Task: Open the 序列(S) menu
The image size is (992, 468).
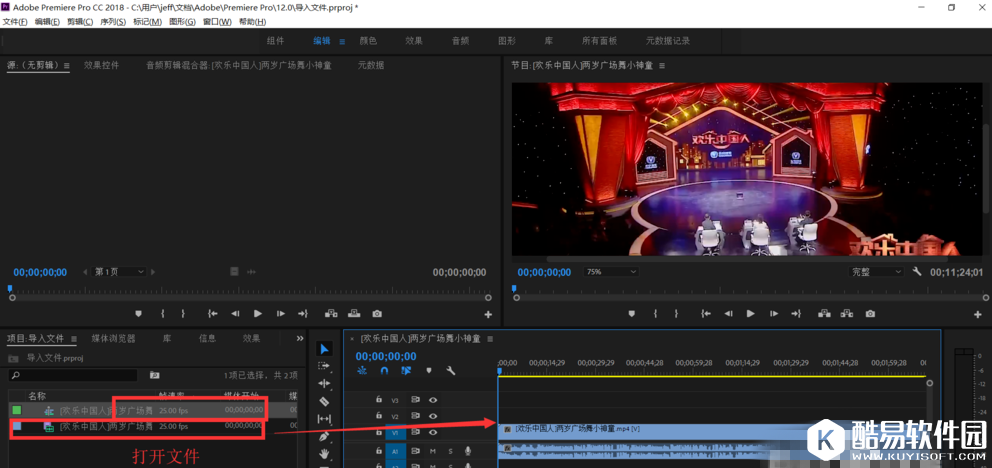Action: click(x=111, y=22)
